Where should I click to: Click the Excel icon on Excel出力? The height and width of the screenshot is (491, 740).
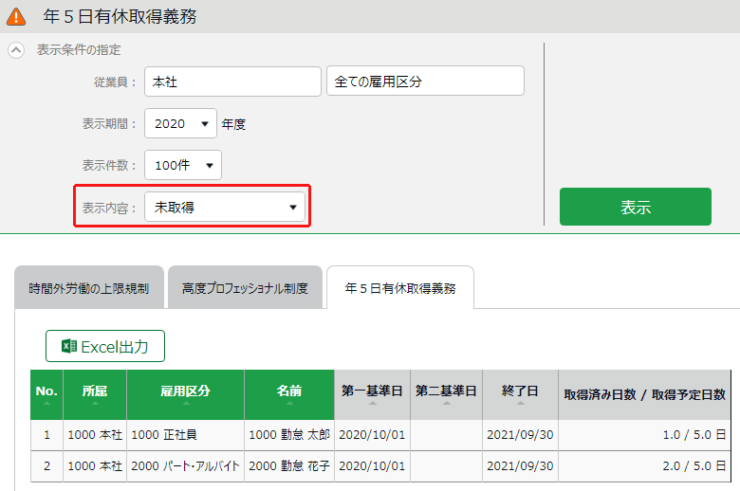(69, 346)
